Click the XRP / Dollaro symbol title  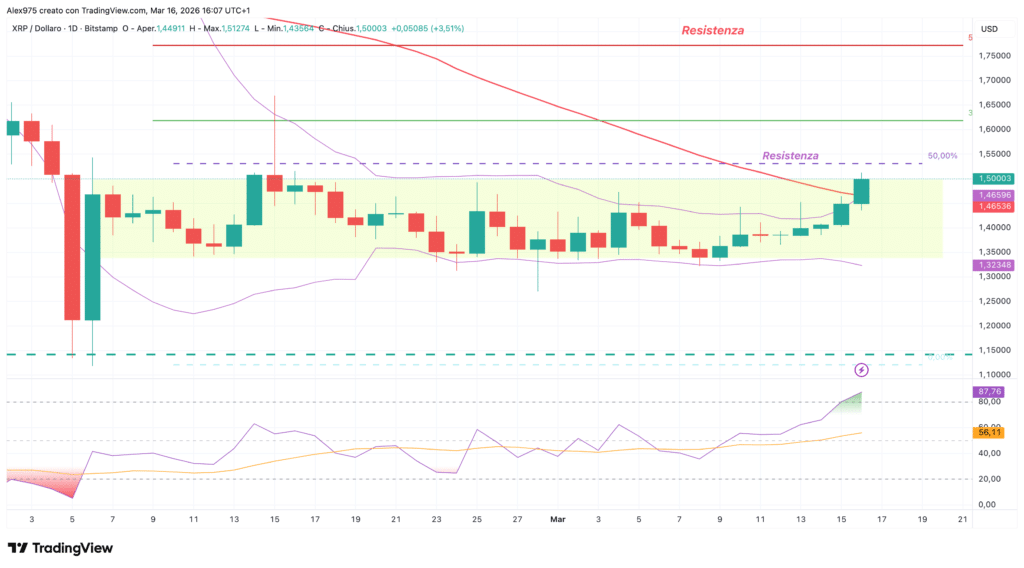tap(36, 29)
